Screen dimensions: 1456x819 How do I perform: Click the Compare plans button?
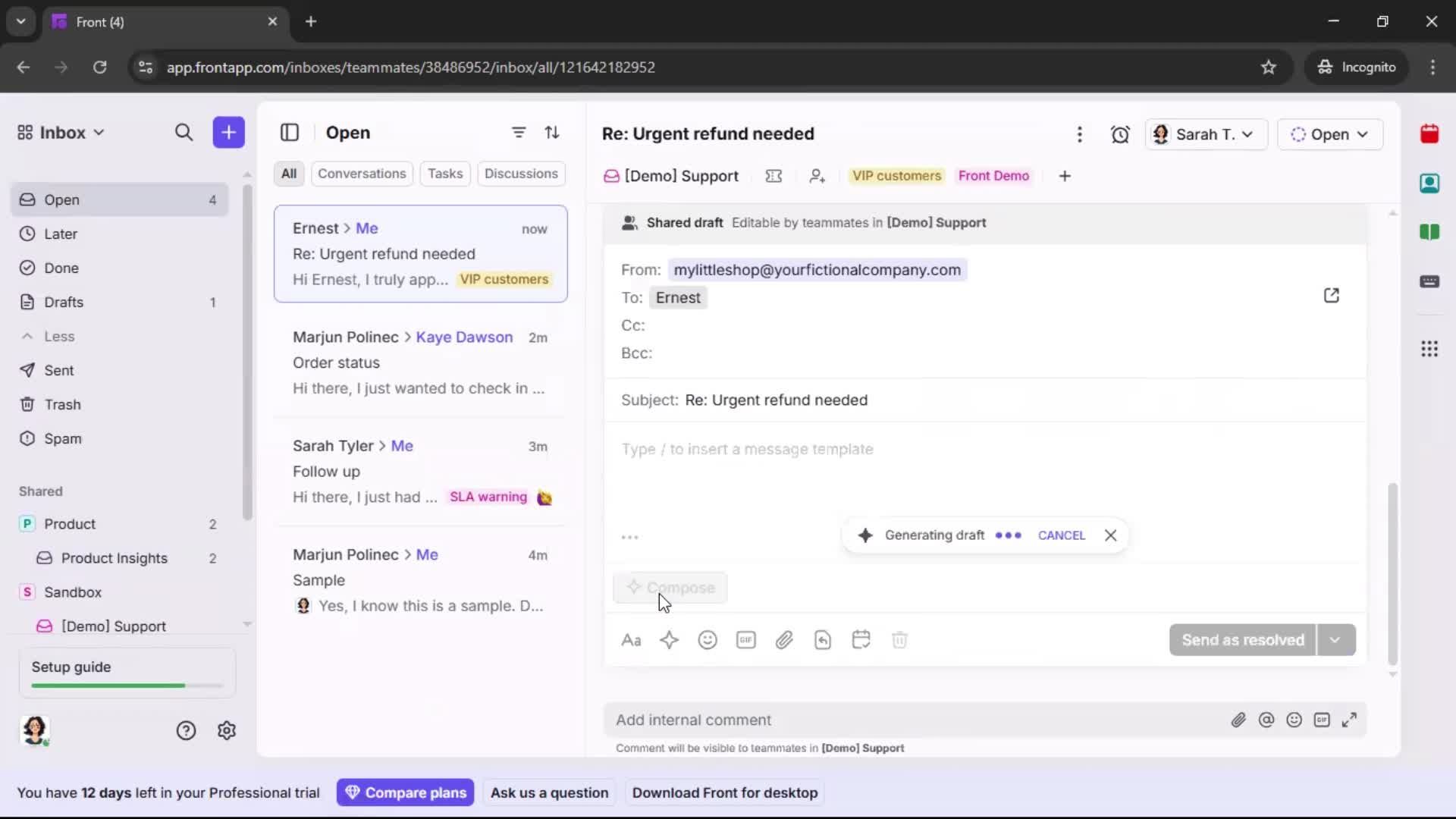(x=406, y=792)
